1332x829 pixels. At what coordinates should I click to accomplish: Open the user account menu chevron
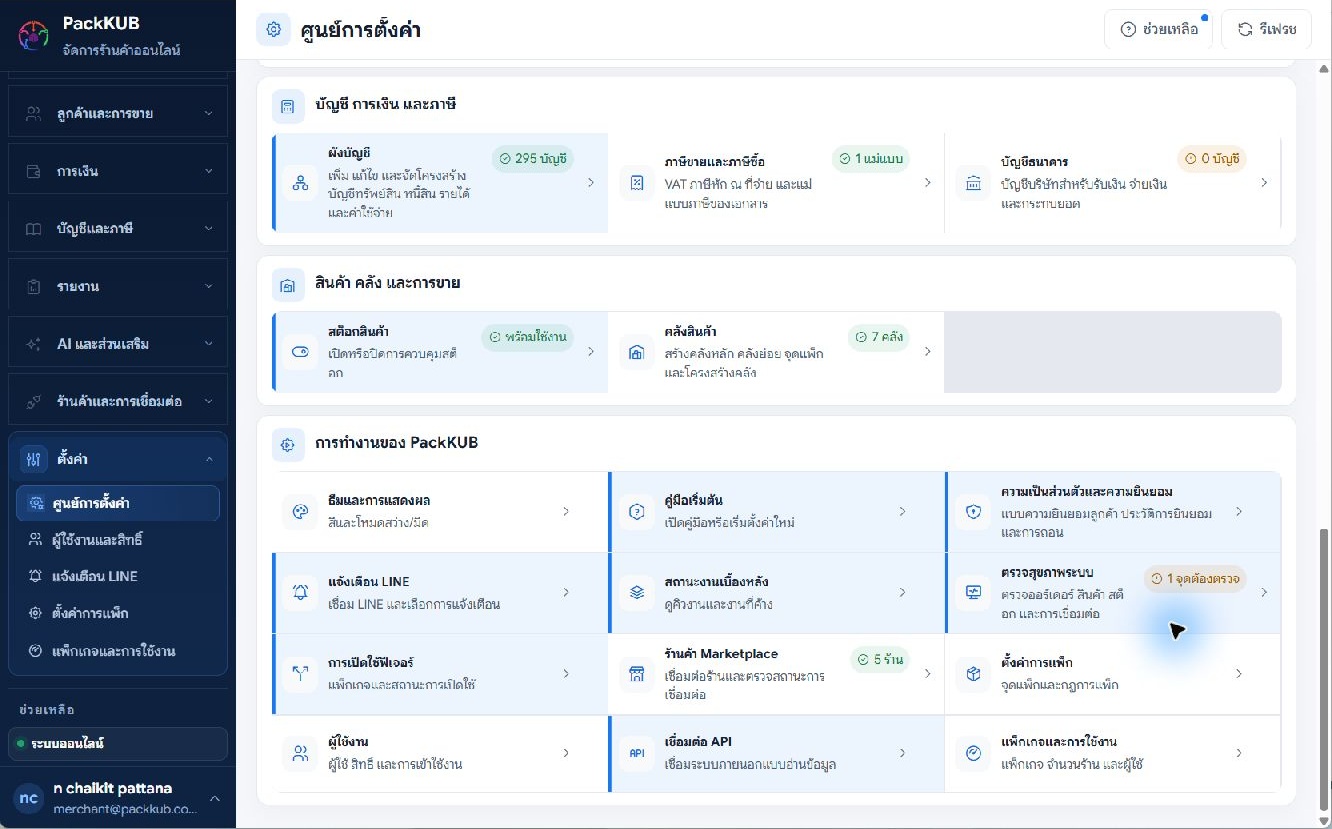click(214, 798)
